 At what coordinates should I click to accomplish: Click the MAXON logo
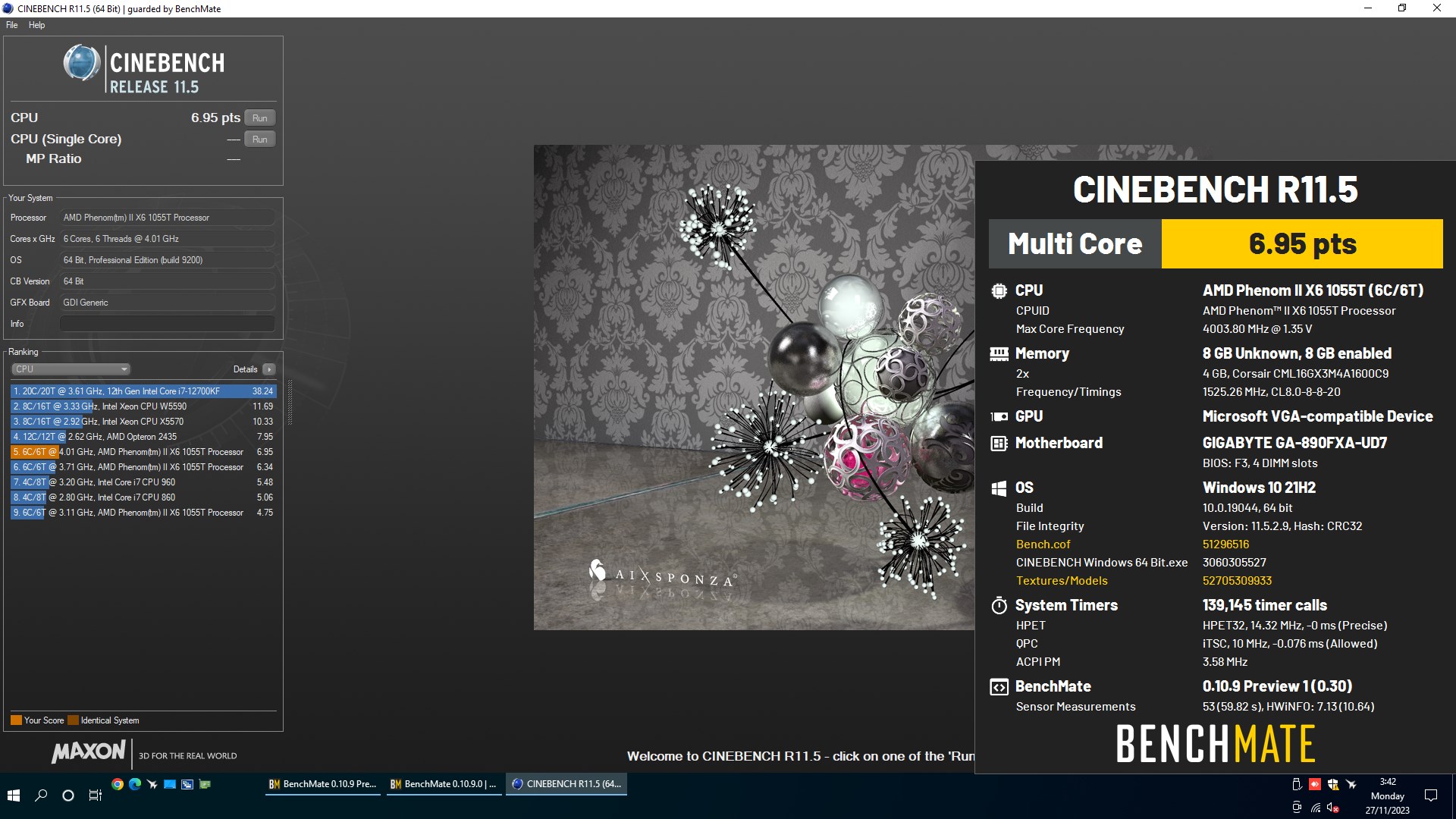coord(88,752)
